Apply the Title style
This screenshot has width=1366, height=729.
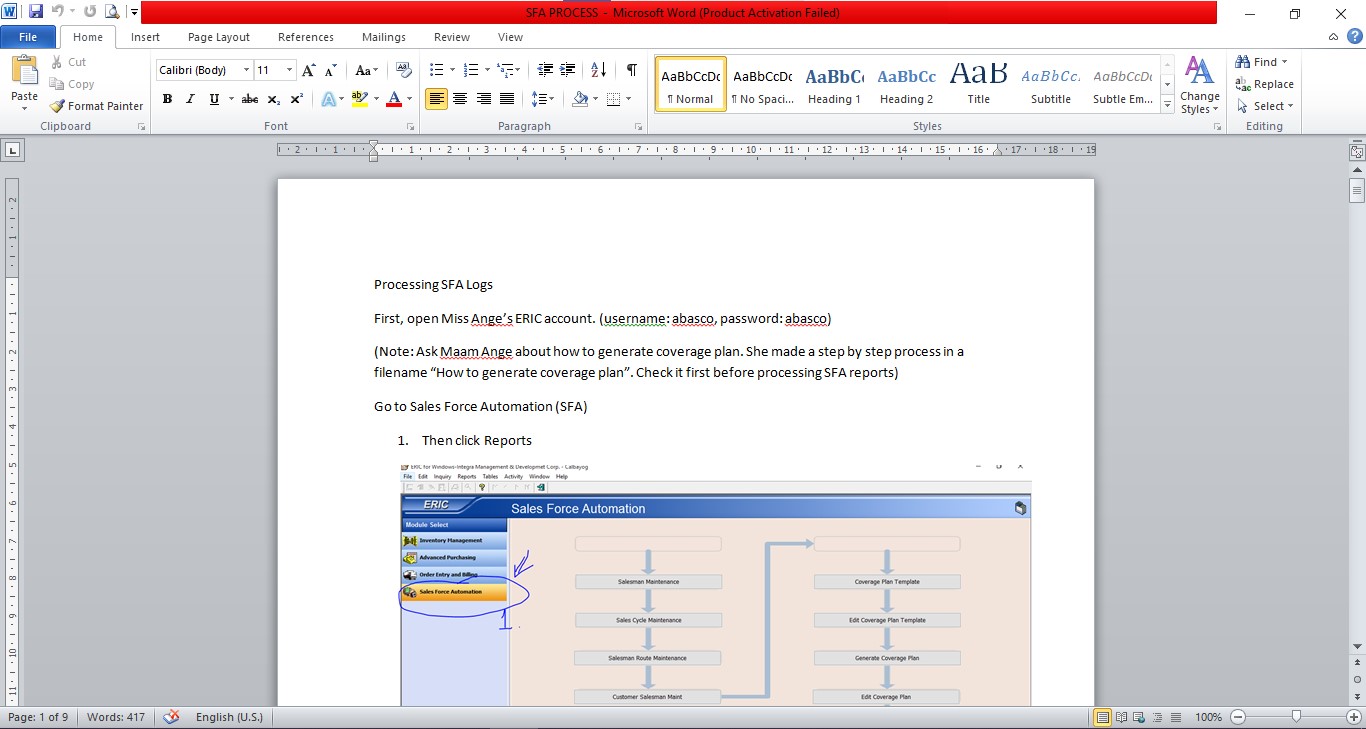click(x=978, y=84)
